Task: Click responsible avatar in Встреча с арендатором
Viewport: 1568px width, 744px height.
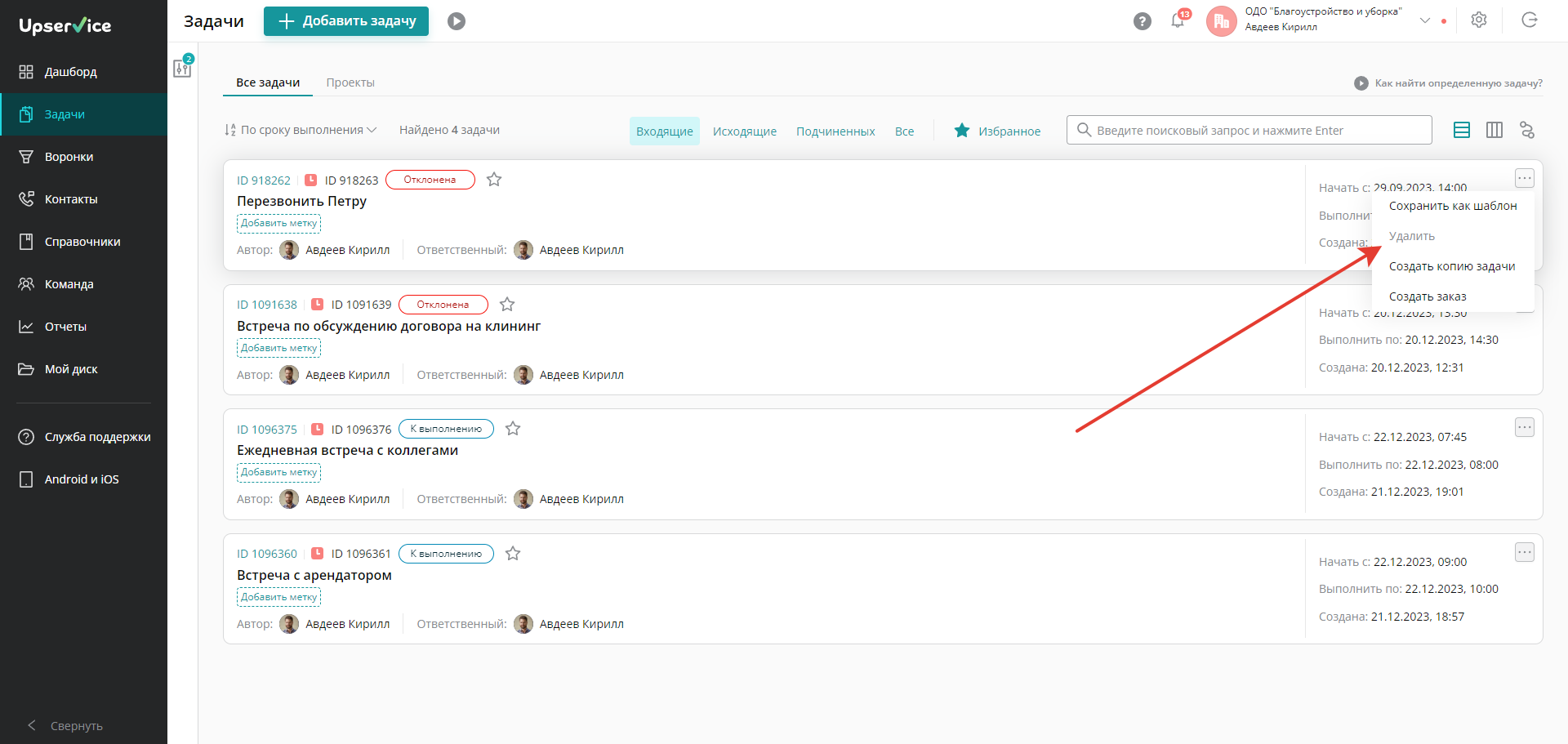Action: (x=523, y=624)
